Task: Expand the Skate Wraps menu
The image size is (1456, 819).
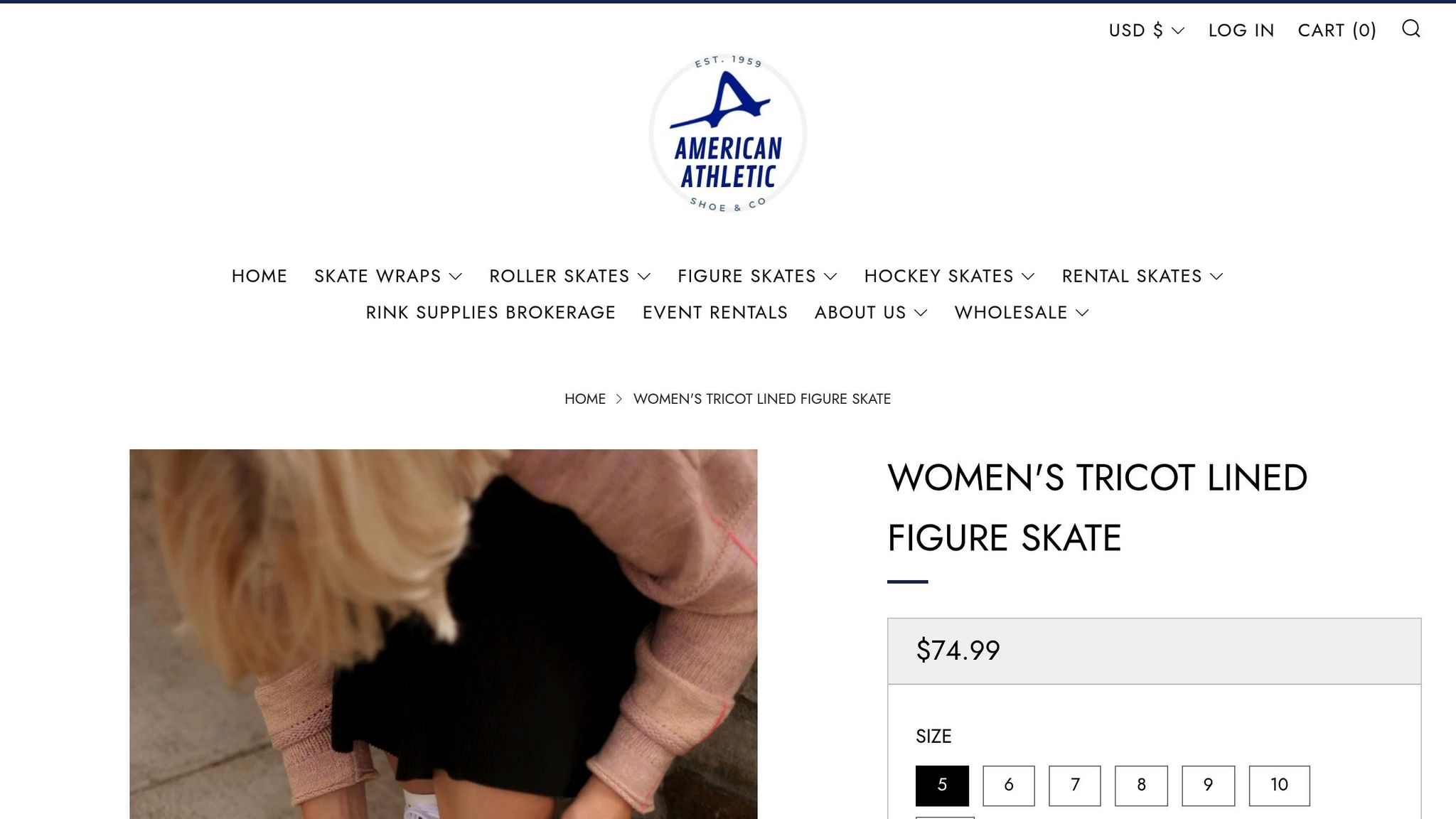Action: (x=388, y=276)
